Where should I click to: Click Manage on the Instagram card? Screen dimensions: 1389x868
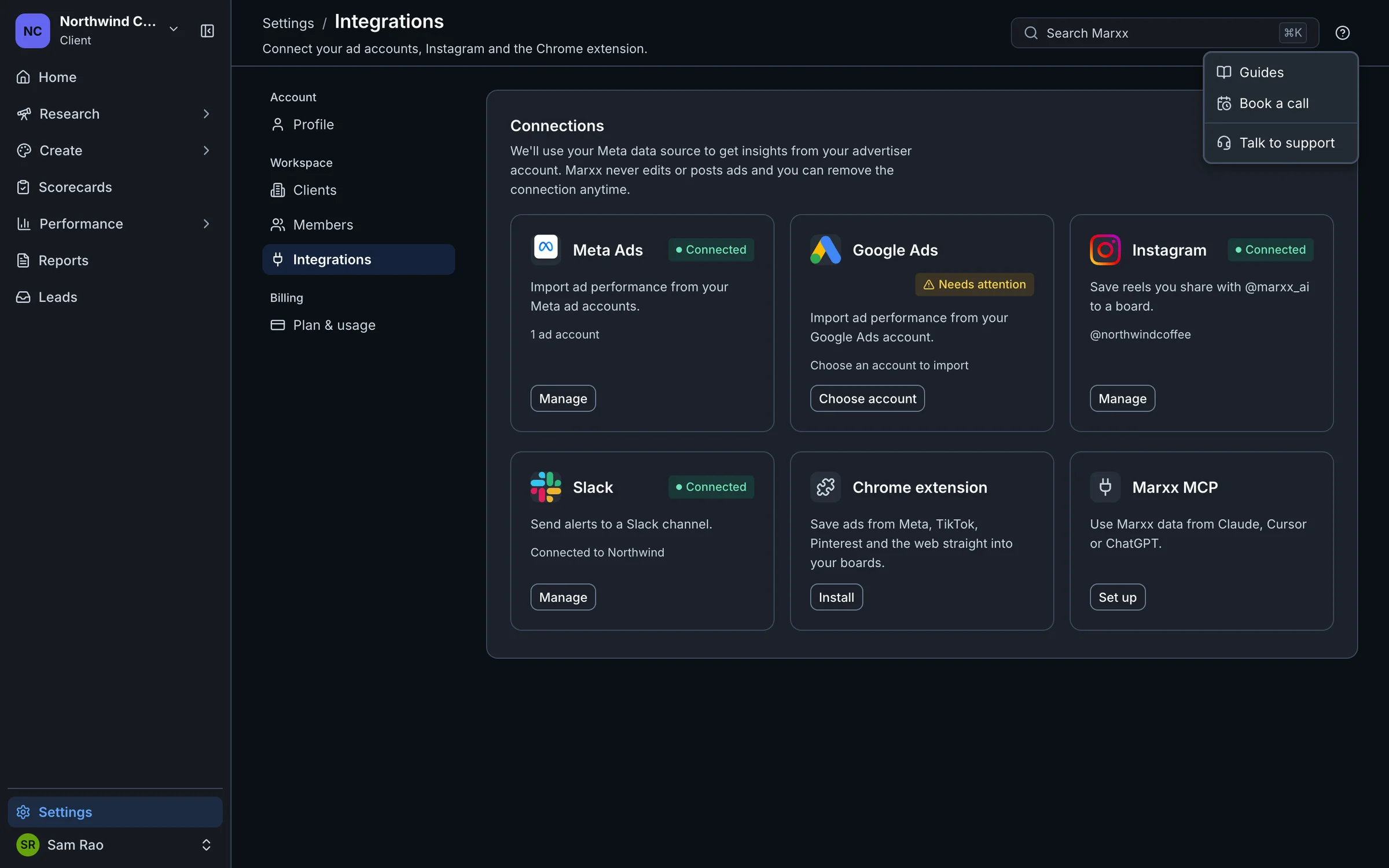pyautogui.click(x=1122, y=398)
